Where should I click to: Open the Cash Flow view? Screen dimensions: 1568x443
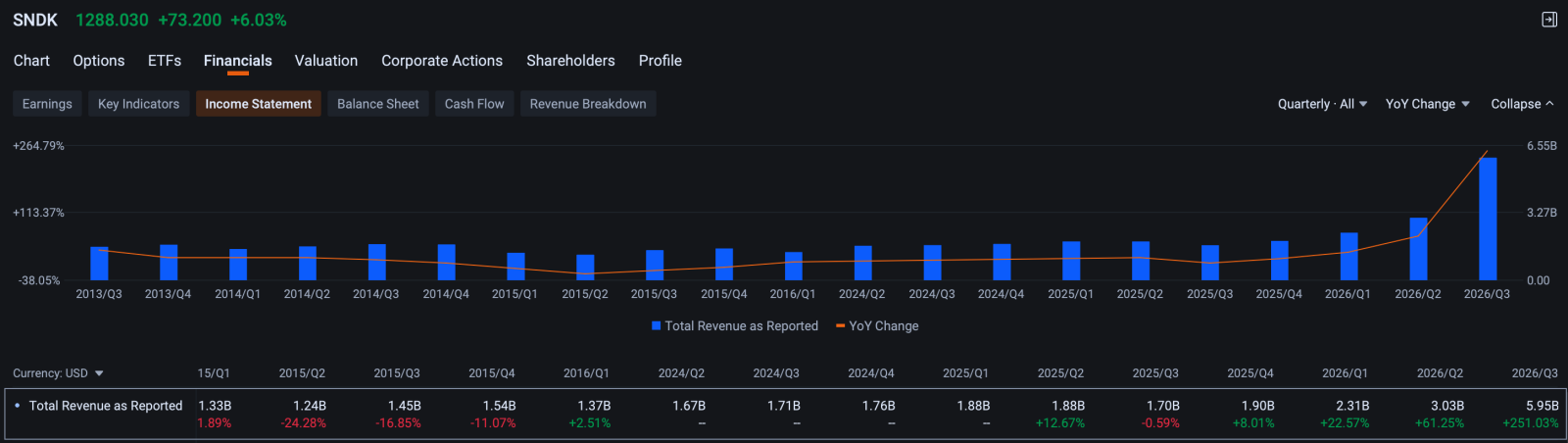[x=474, y=104]
